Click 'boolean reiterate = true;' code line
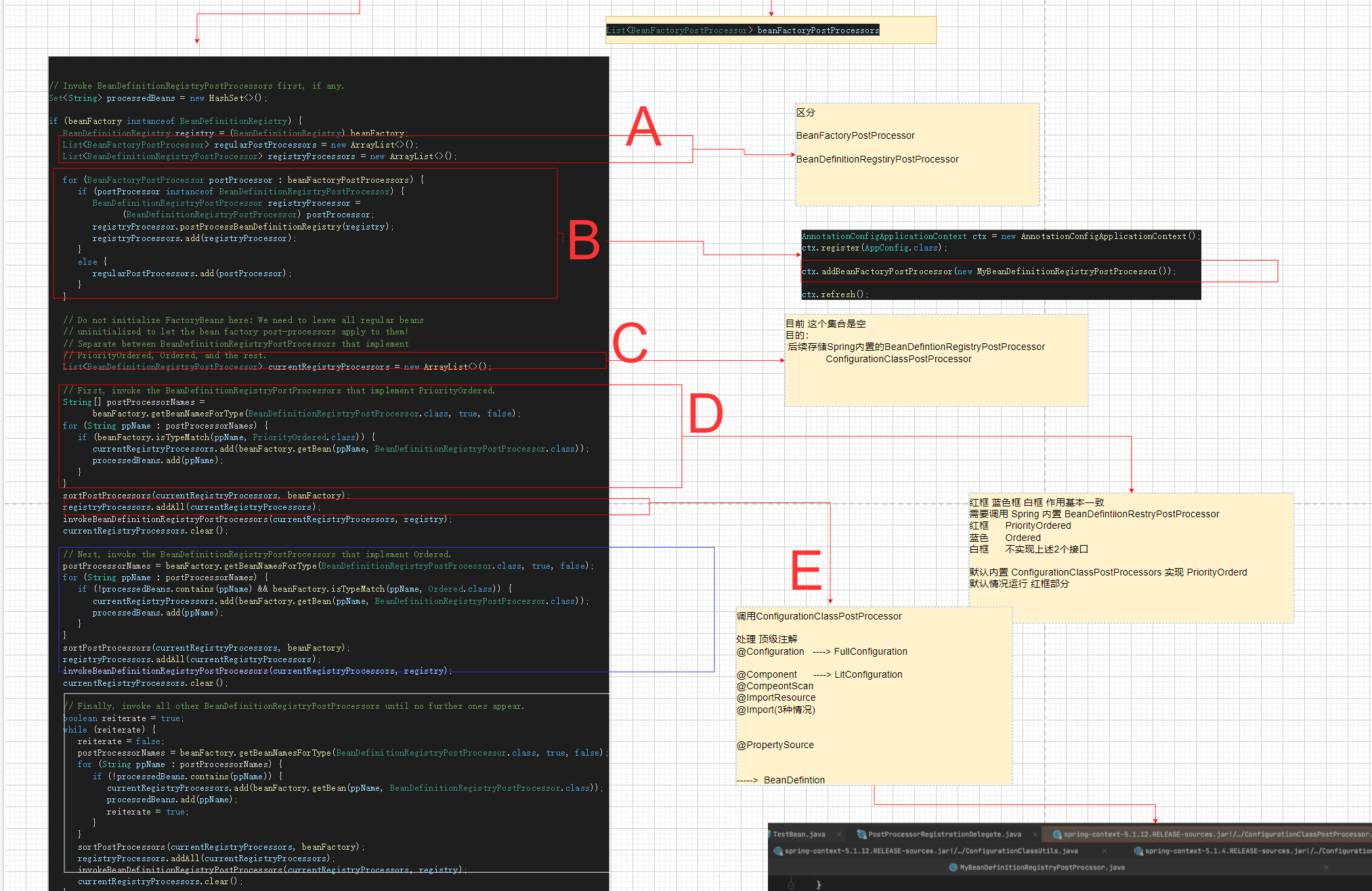 click(x=123, y=718)
